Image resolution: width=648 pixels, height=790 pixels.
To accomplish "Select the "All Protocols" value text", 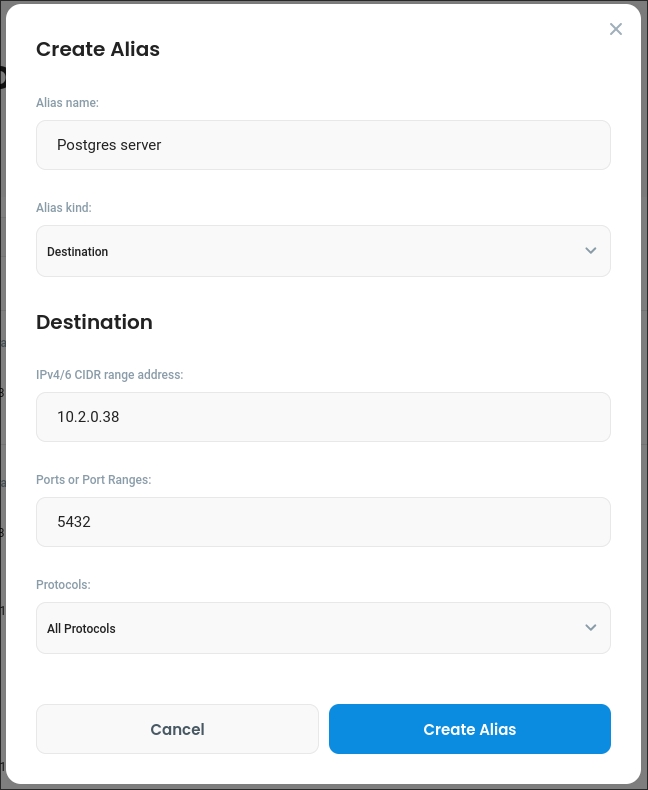I will point(81,629).
